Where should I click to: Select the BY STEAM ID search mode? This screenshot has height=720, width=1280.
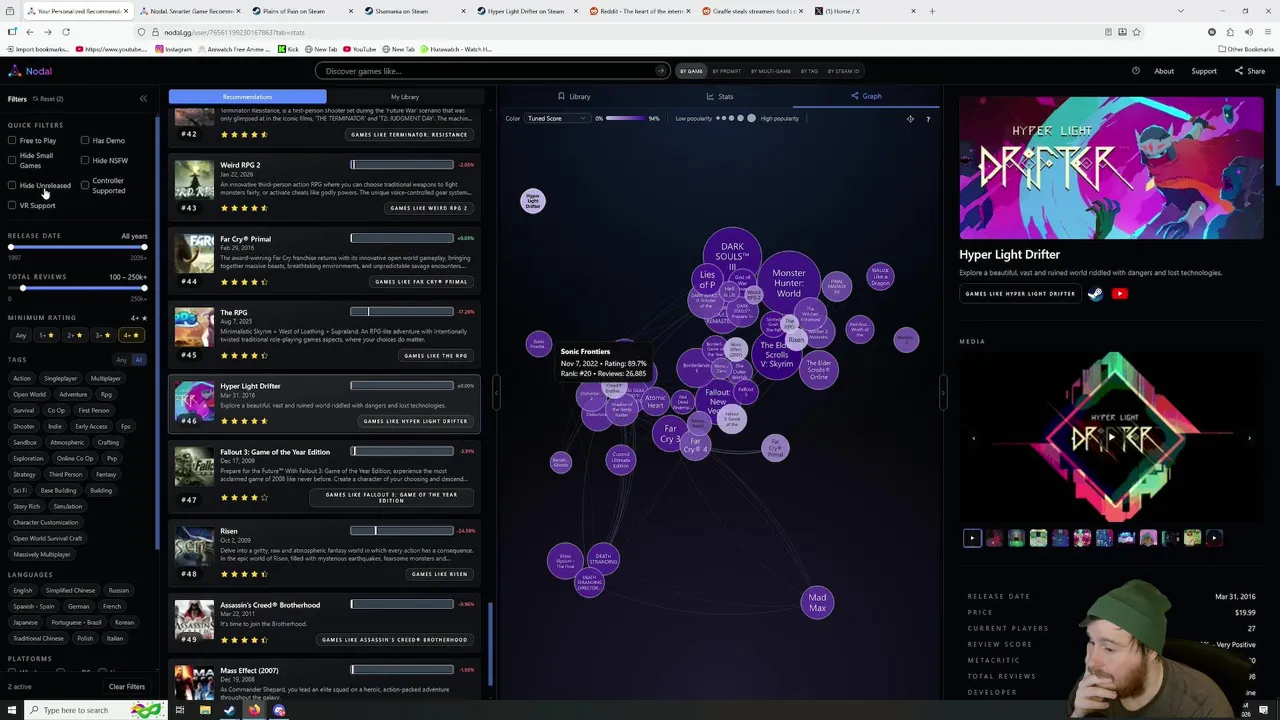click(843, 71)
